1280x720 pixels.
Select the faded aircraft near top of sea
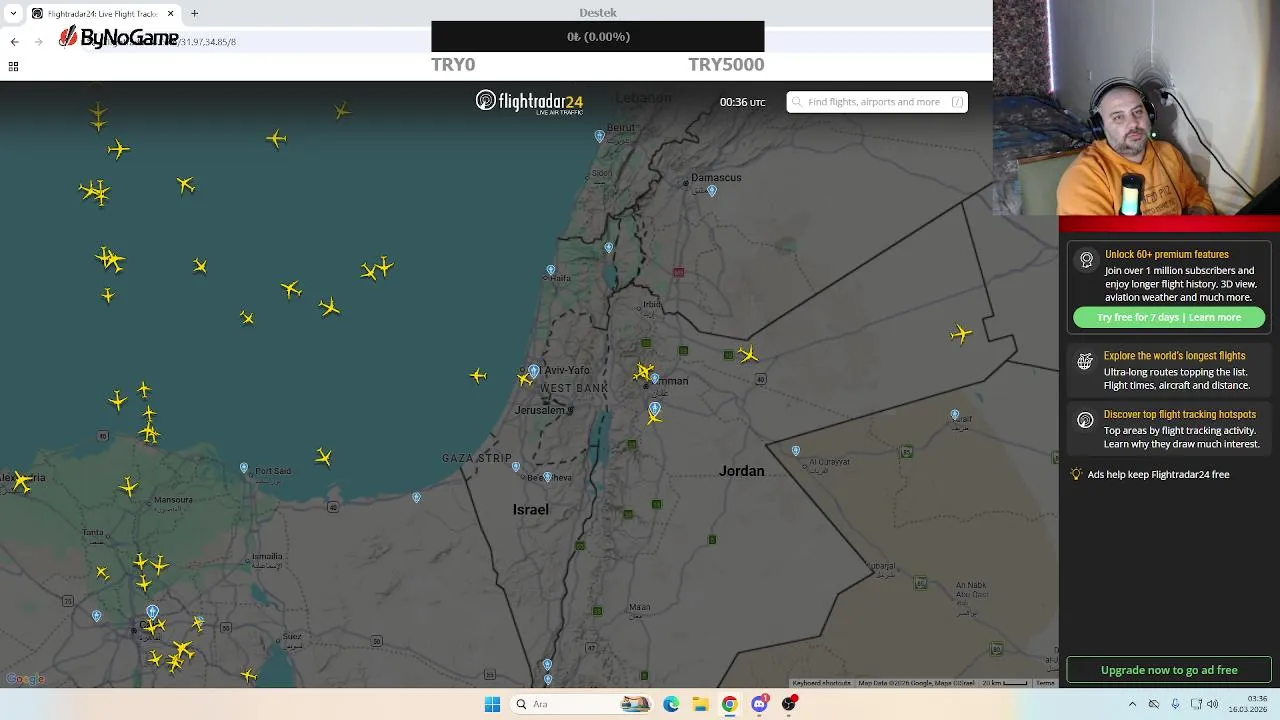[x=342, y=110]
